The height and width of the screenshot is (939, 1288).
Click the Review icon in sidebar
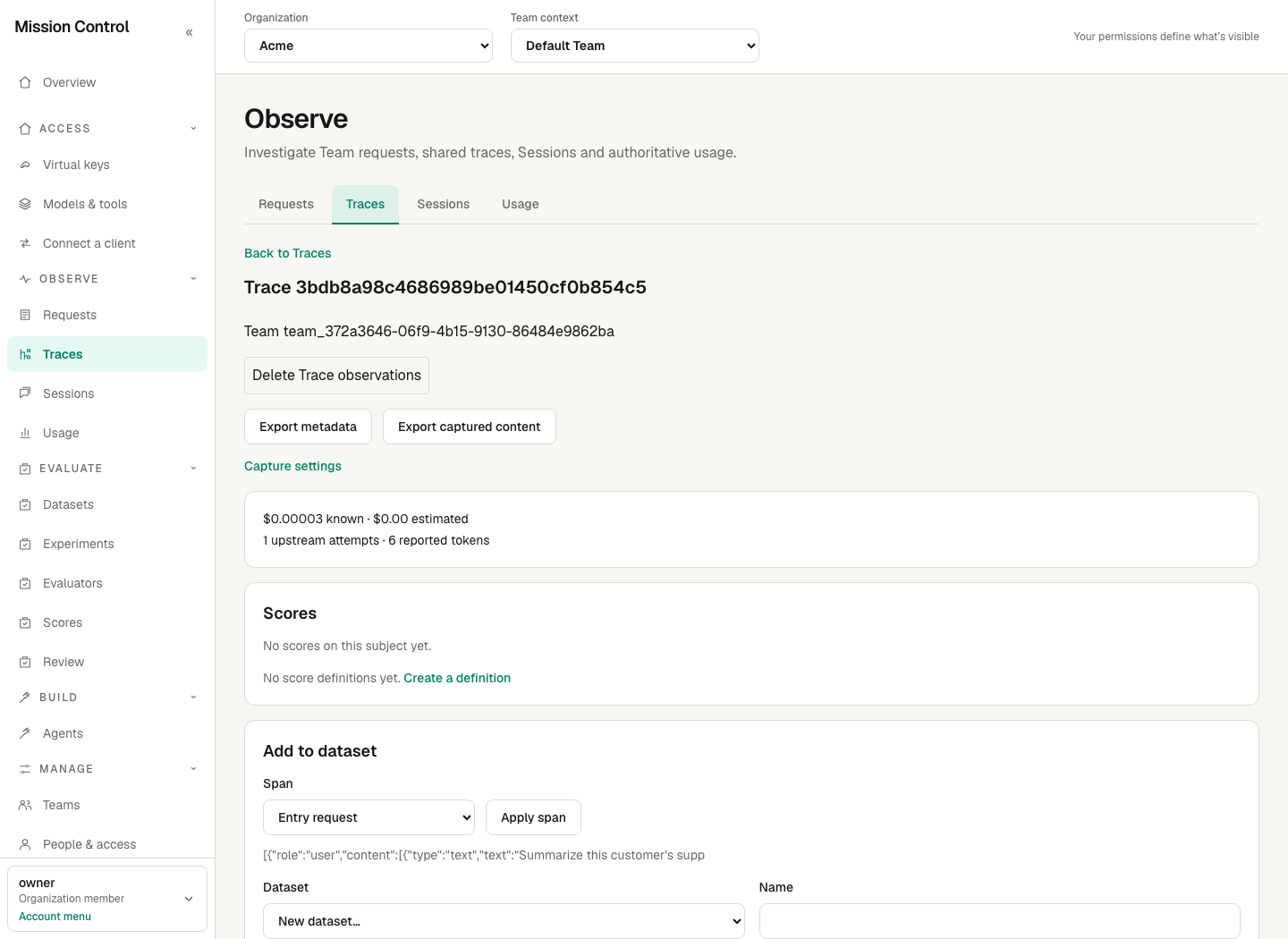[x=25, y=662]
